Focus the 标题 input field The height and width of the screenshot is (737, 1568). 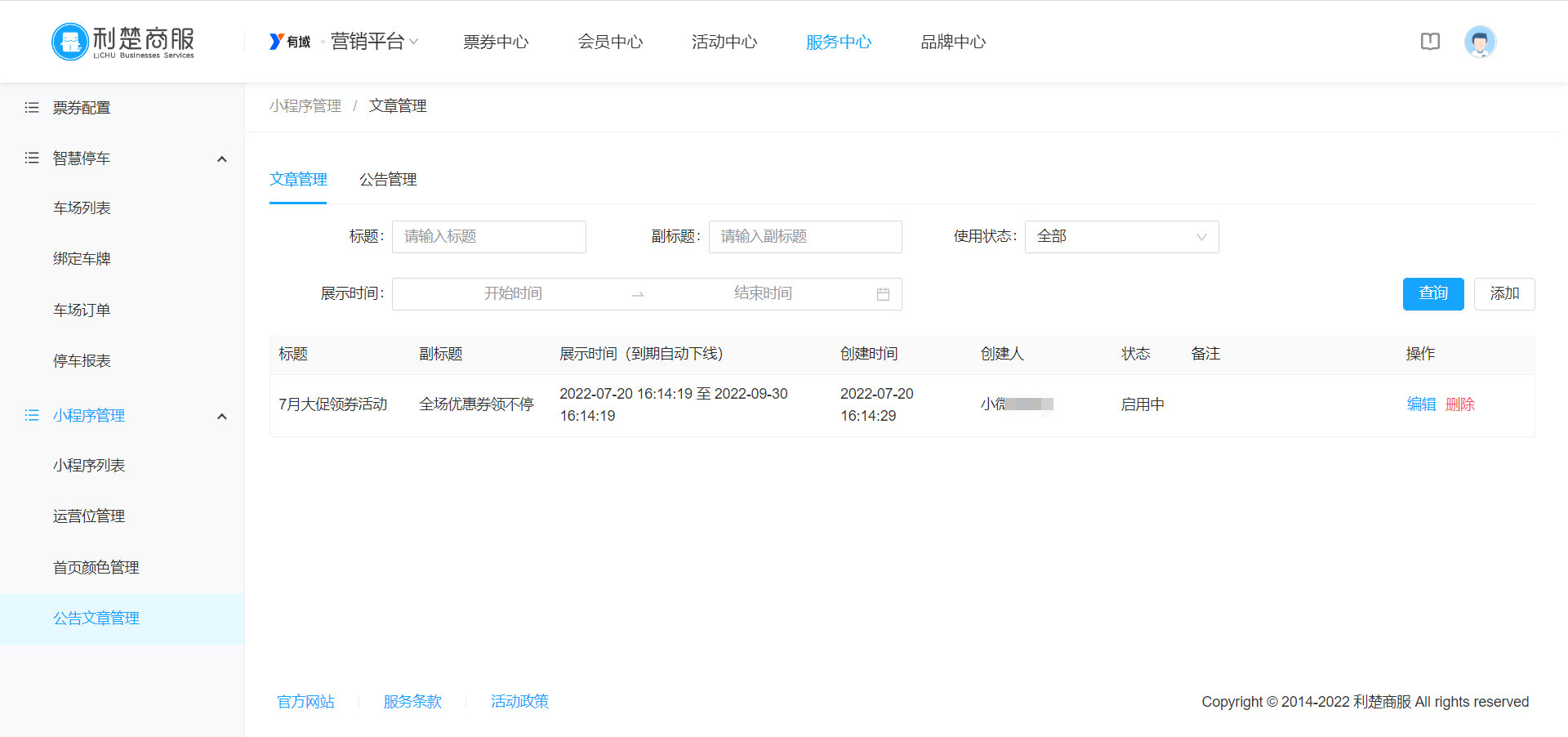pos(488,237)
